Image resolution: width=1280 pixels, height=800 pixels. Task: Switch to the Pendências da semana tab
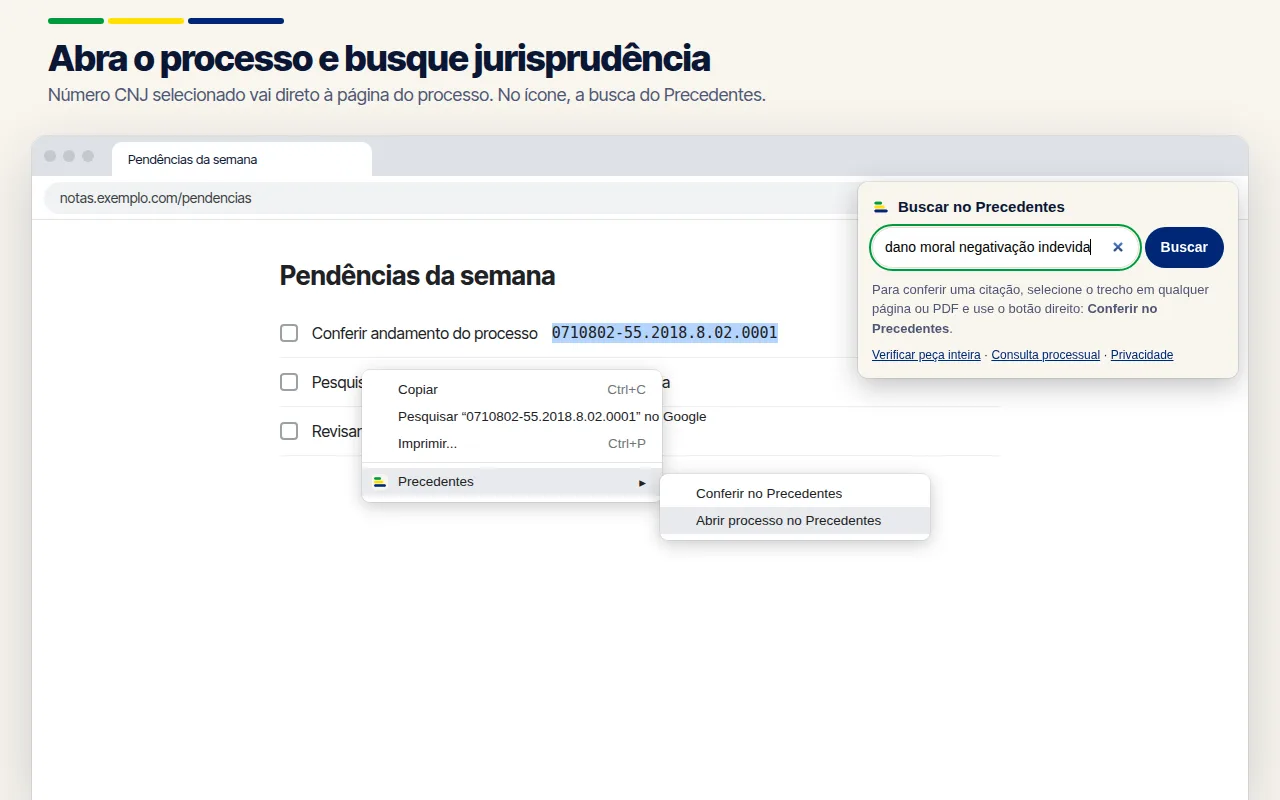point(242,160)
